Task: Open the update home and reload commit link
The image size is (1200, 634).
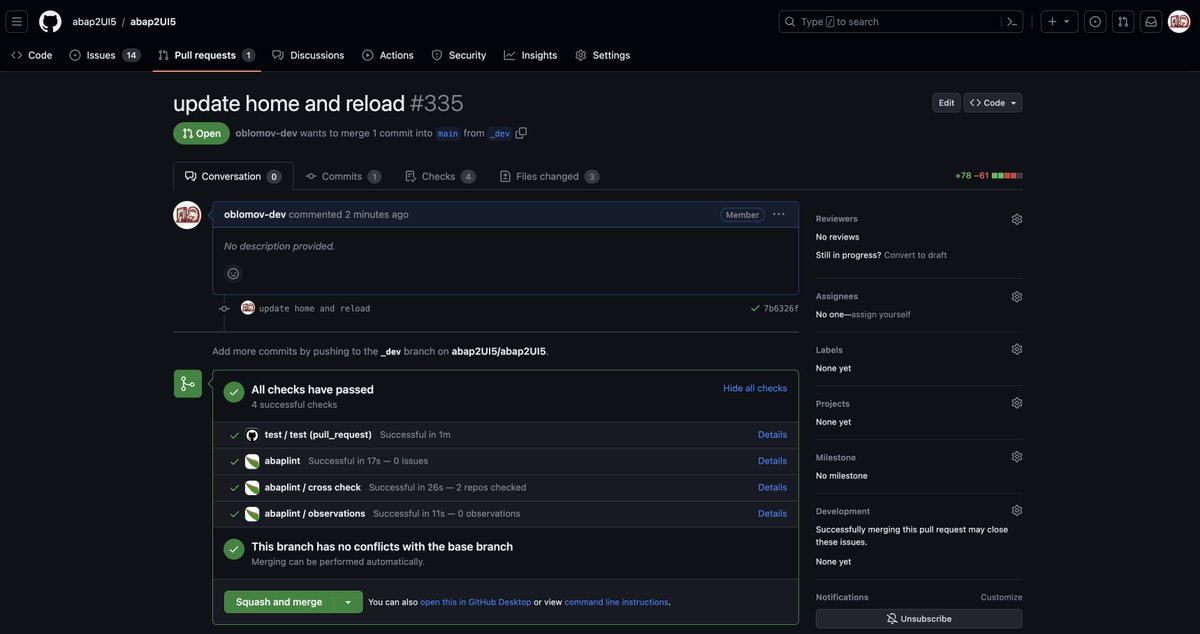Action: [314, 308]
